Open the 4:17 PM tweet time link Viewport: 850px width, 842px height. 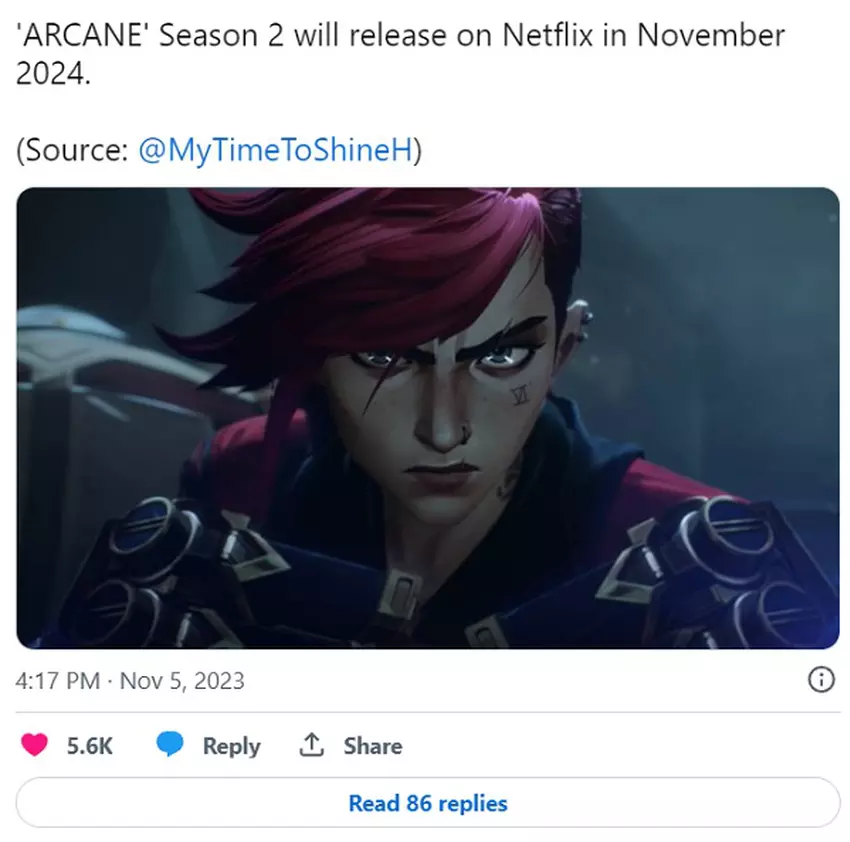[x=57, y=680]
